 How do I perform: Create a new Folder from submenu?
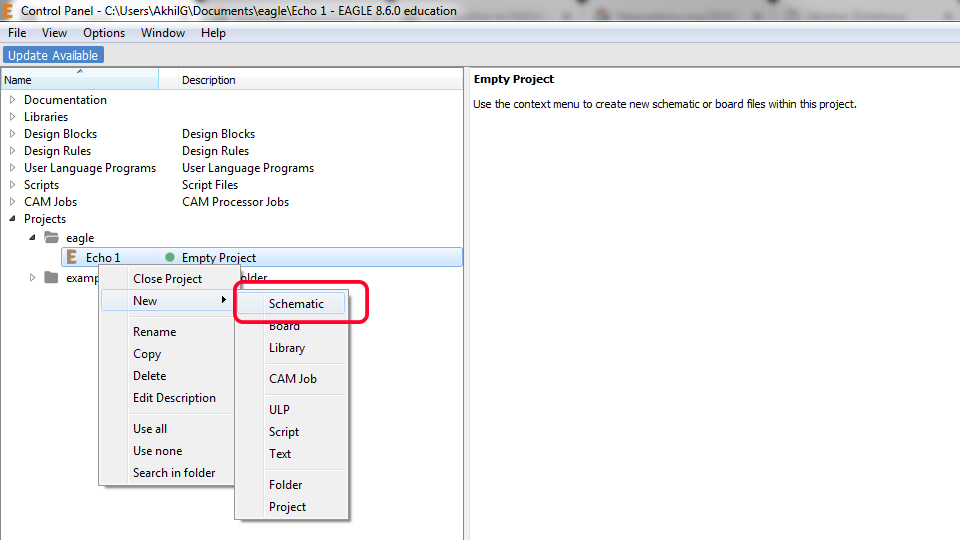[x=291, y=485]
